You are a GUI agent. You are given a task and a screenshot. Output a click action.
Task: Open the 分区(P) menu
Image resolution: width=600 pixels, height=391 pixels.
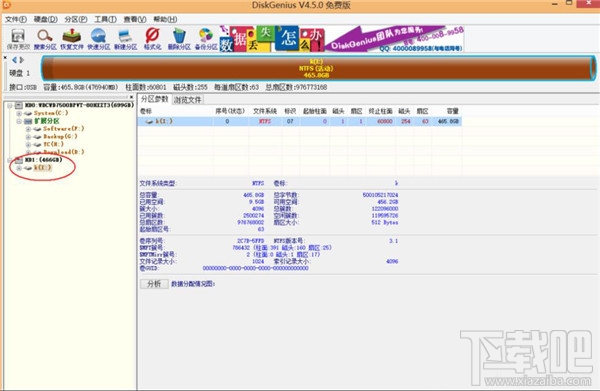(x=76, y=19)
